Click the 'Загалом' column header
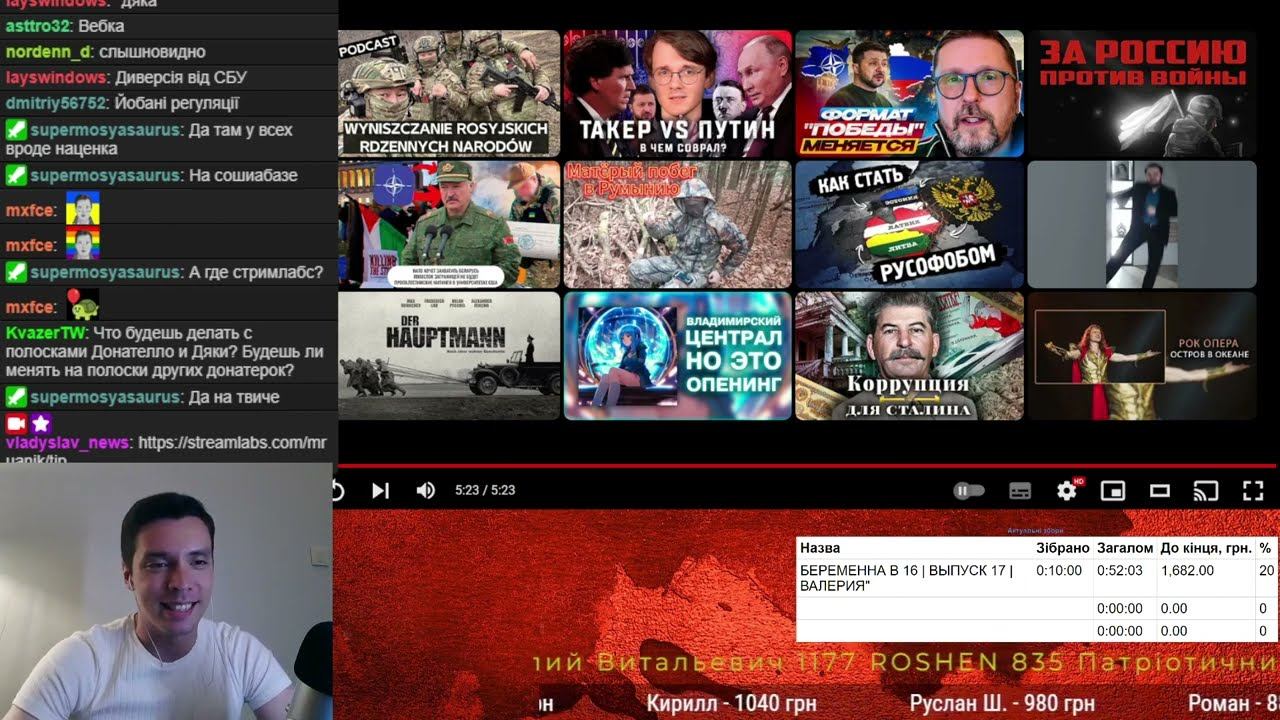The height and width of the screenshot is (720, 1280). [1125, 548]
